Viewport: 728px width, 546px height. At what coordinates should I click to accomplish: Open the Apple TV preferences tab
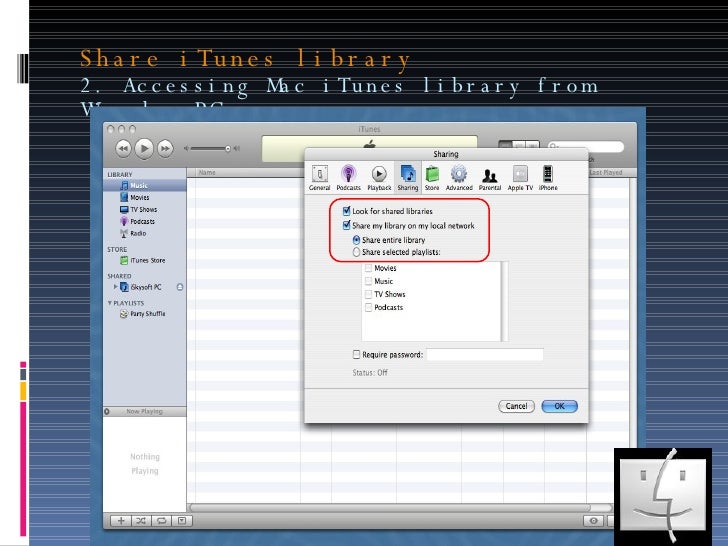point(520,177)
